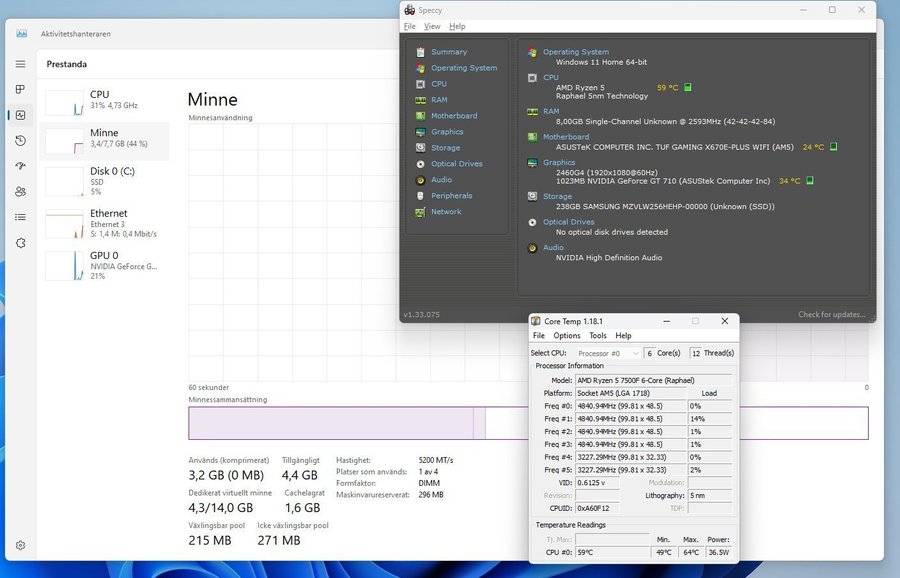This screenshot has height=578, width=900.
Task: Click the motherboard temperature icon beside 24 °C
Action: click(x=833, y=147)
